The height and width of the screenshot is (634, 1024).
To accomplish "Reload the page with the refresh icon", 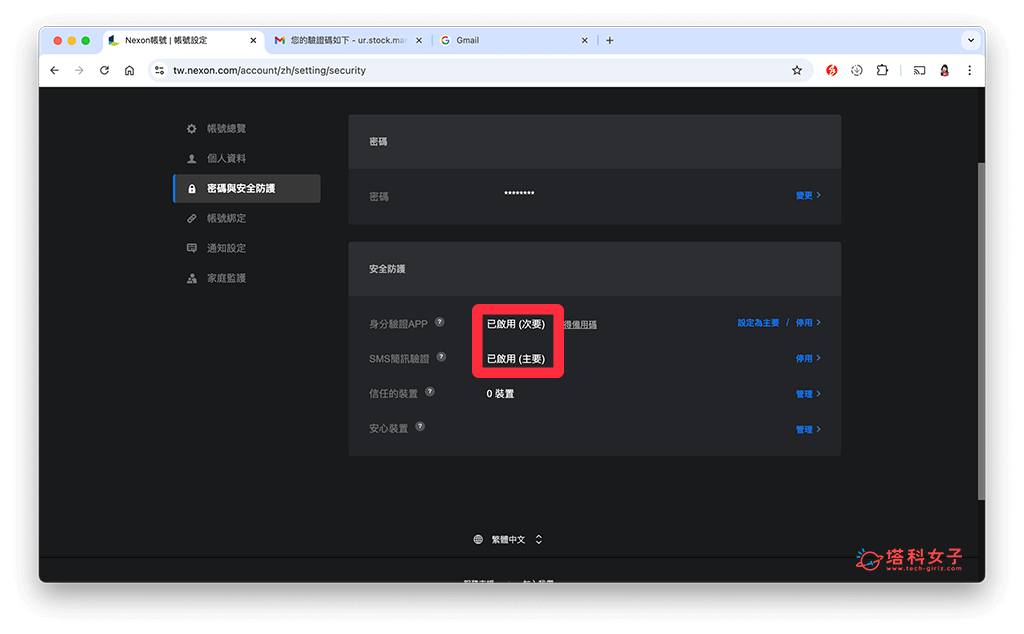I will pos(104,70).
